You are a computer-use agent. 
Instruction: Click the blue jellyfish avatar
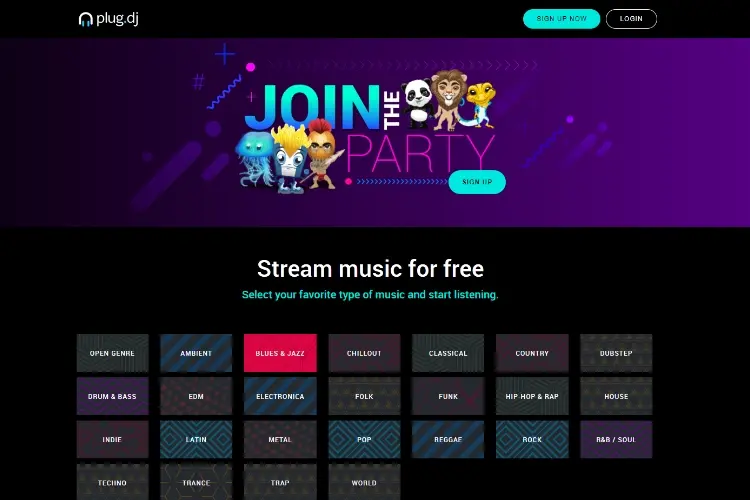pos(254,159)
